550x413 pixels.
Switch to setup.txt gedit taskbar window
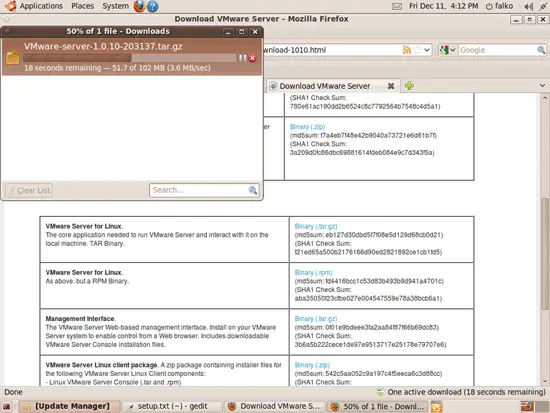(x=172, y=406)
